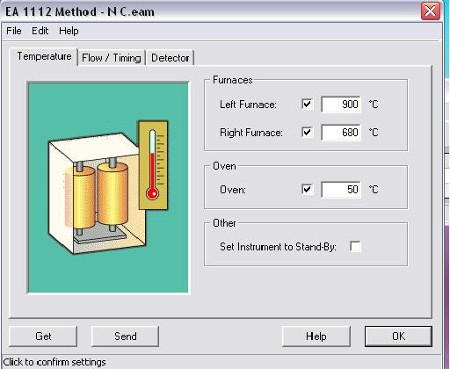Open the Edit menu
Image resolution: width=450 pixels, height=369 pixels.
(x=40, y=31)
